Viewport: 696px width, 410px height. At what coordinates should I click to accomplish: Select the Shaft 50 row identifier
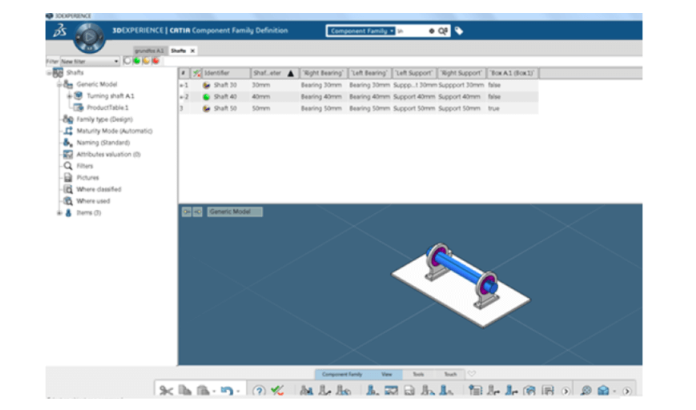pyautogui.click(x=225, y=108)
